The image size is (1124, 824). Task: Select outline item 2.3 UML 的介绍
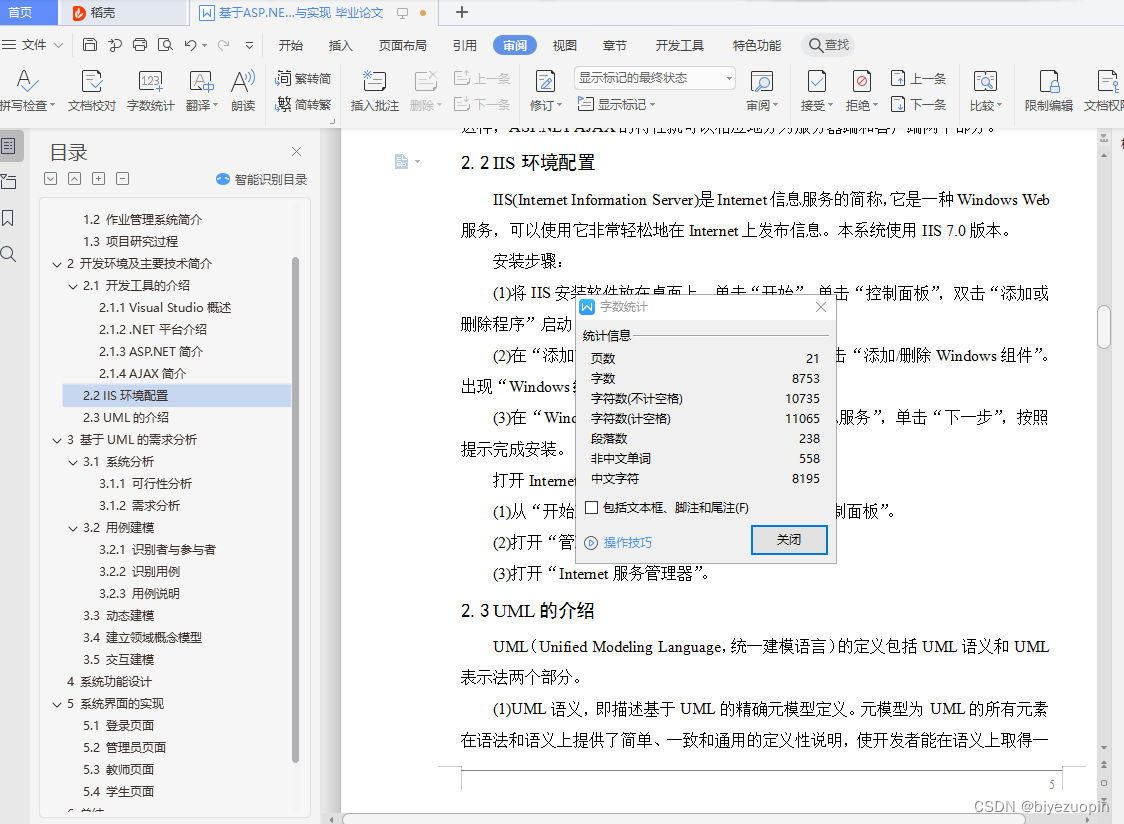tap(125, 417)
